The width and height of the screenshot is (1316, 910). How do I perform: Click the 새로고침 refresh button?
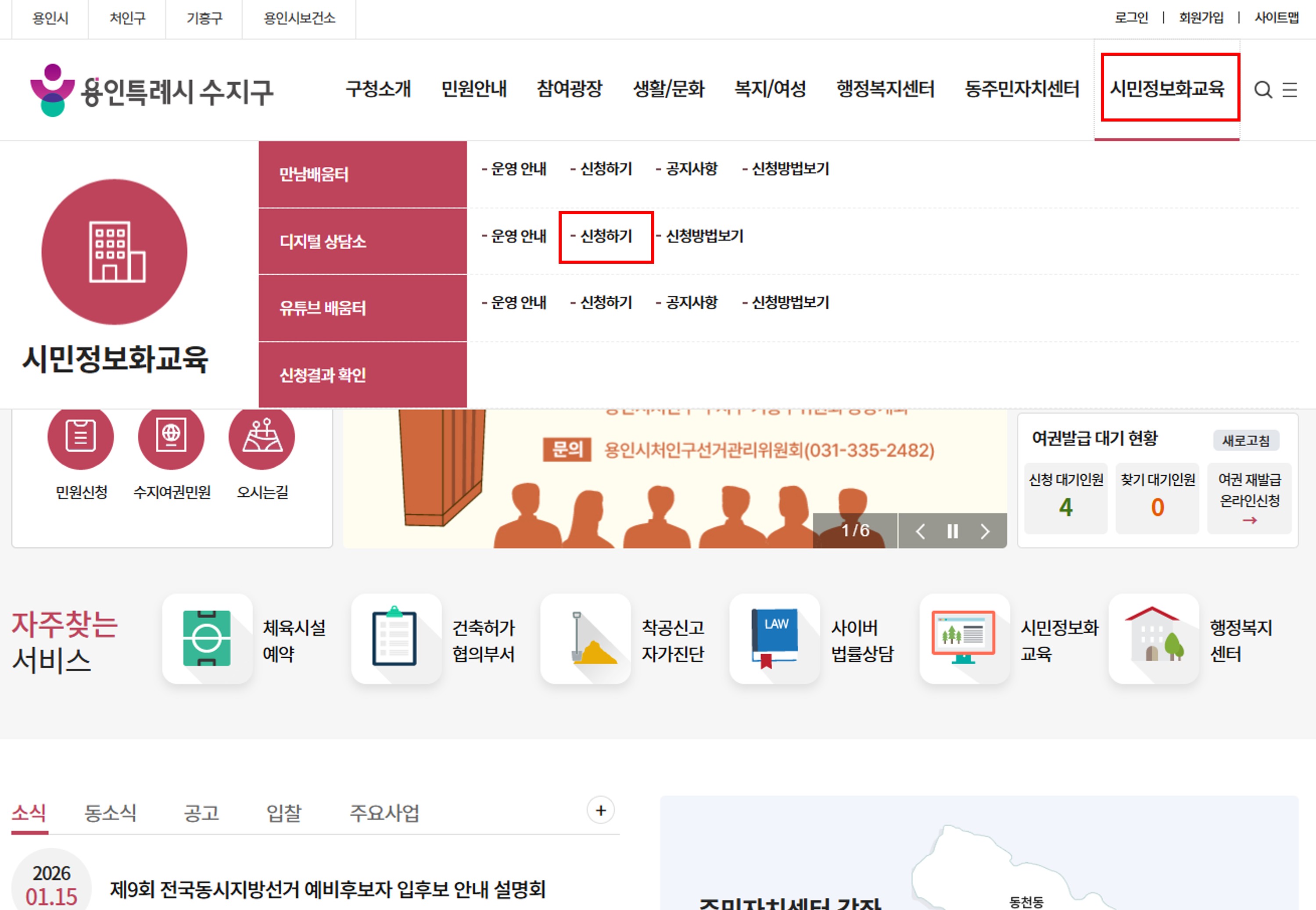tap(1245, 440)
